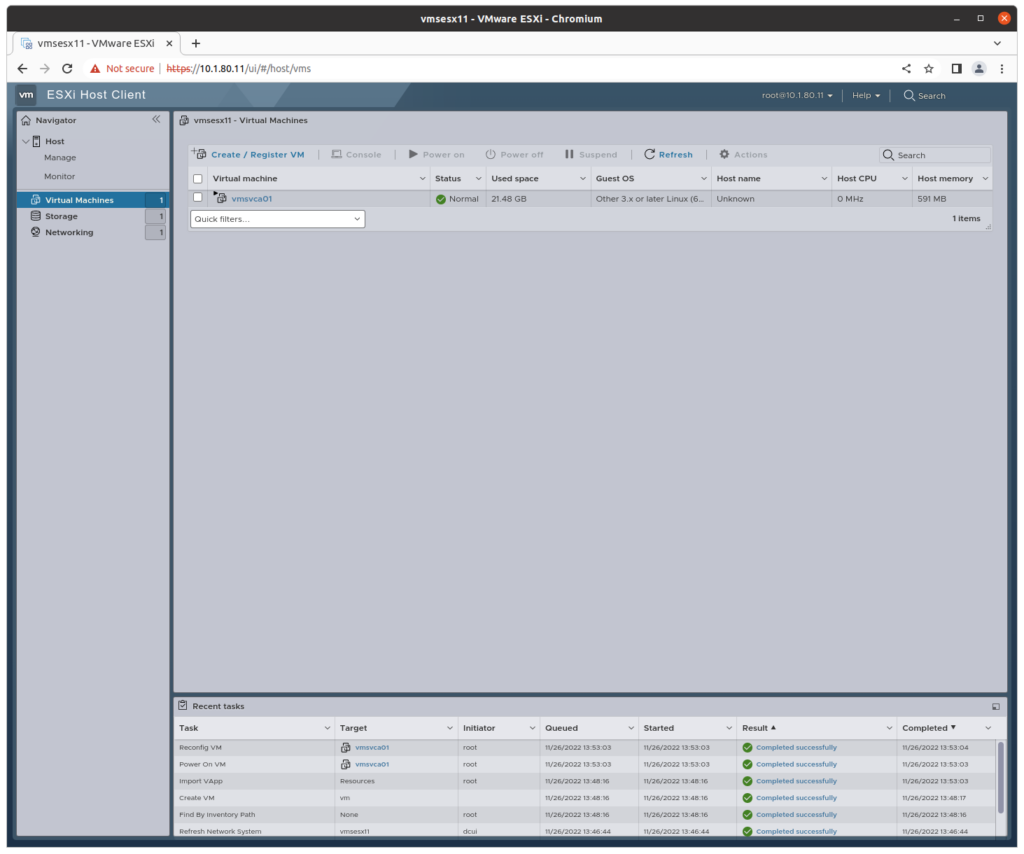The width and height of the screenshot is (1024, 854).
Task: Click the Actions gear icon
Action: pyautogui.click(x=724, y=154)
